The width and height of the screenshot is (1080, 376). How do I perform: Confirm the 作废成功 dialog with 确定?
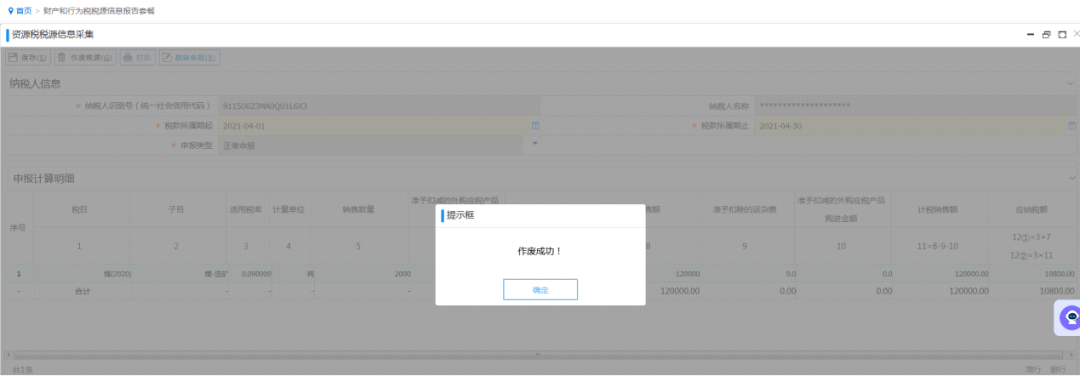pyautogui.click(x=540, y=290)
